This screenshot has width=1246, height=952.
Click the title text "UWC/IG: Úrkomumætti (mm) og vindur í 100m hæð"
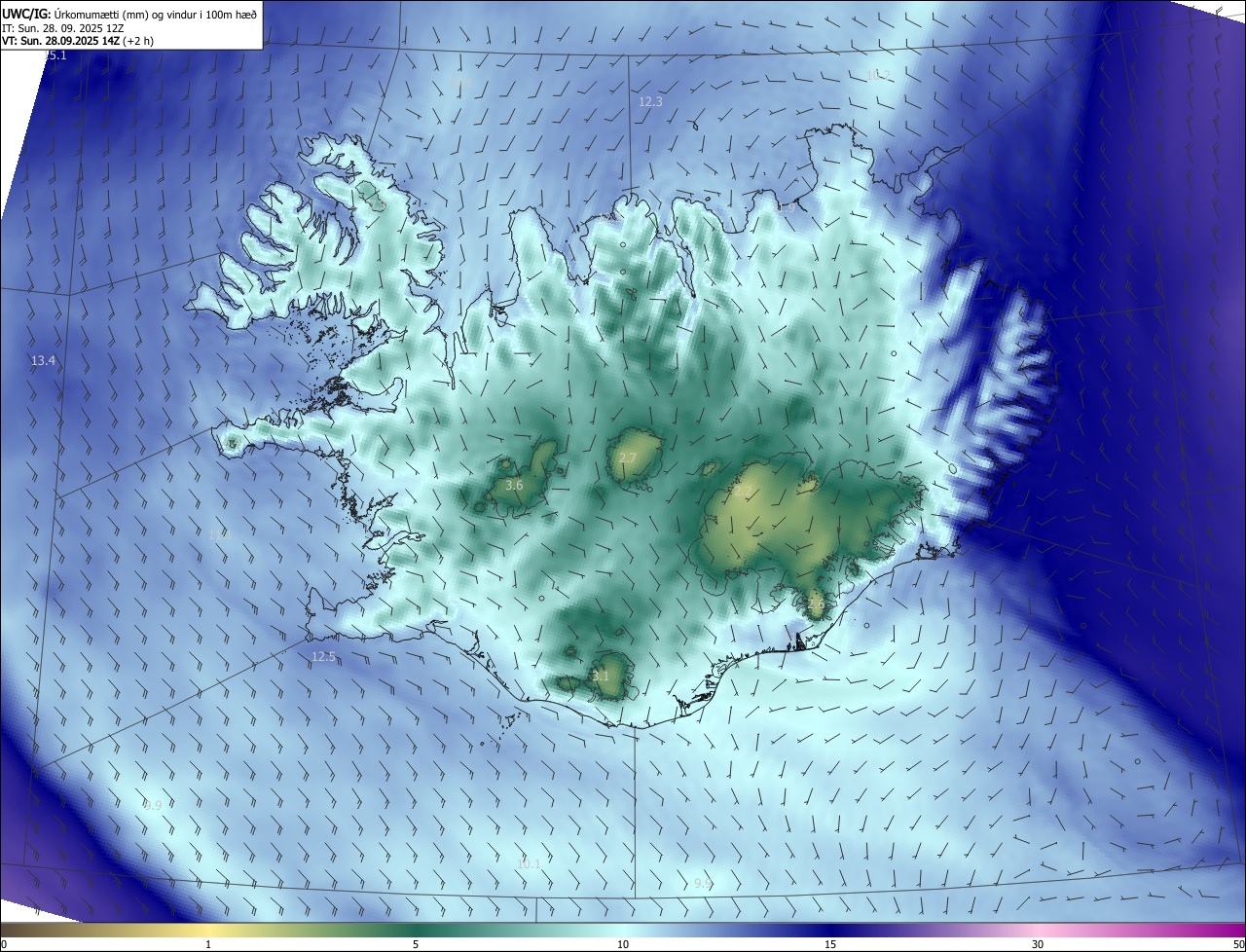[x=129, y=13]
